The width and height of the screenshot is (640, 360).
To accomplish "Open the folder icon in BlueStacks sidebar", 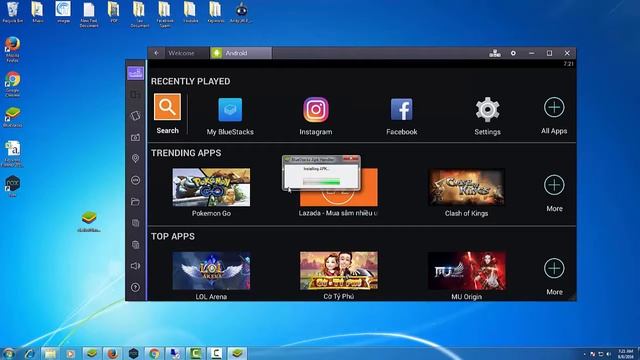I will pyautogui.click(x=136, y=202).
